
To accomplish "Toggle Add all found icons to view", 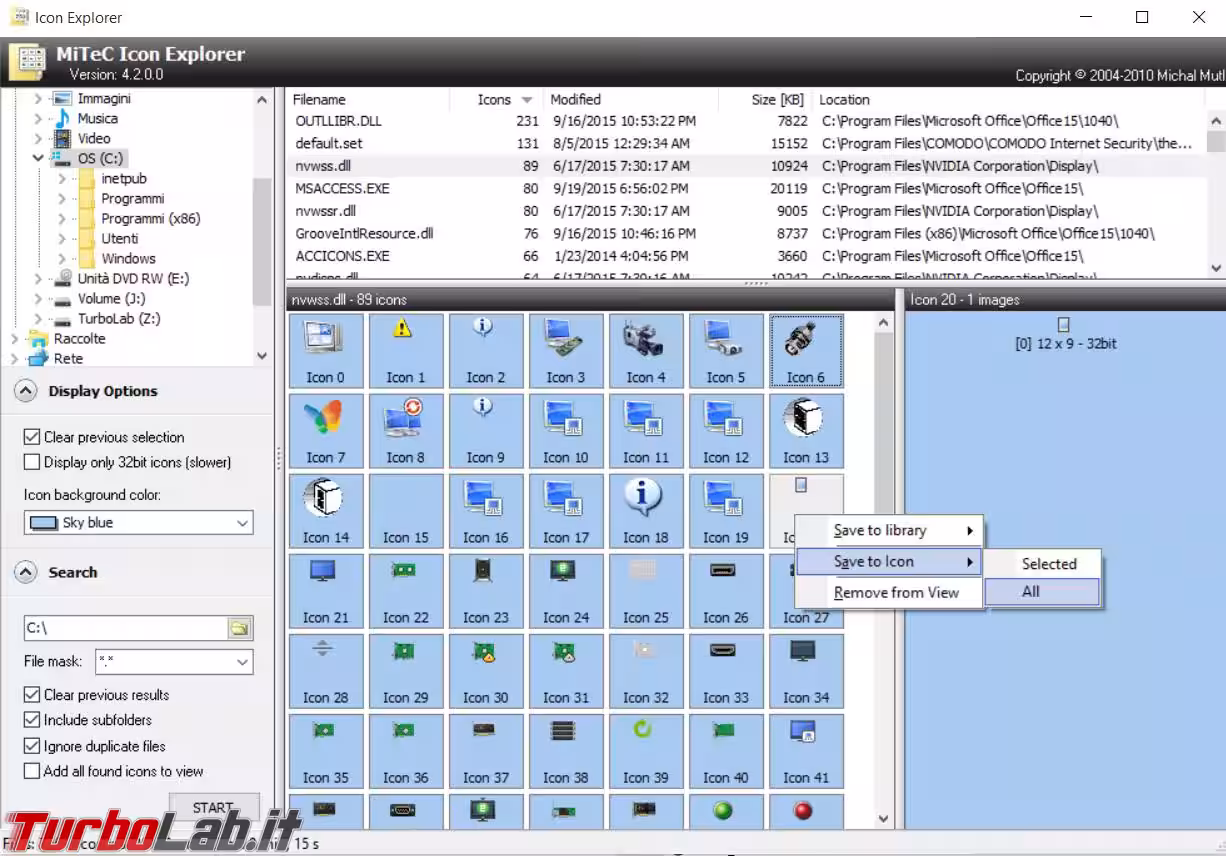I will 31,771.
